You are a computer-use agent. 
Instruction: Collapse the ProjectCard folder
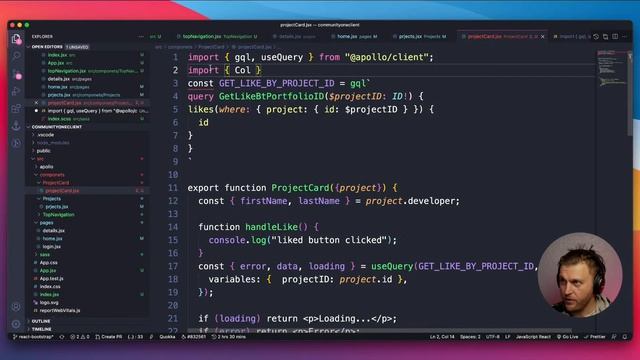[x=56, y=182]
